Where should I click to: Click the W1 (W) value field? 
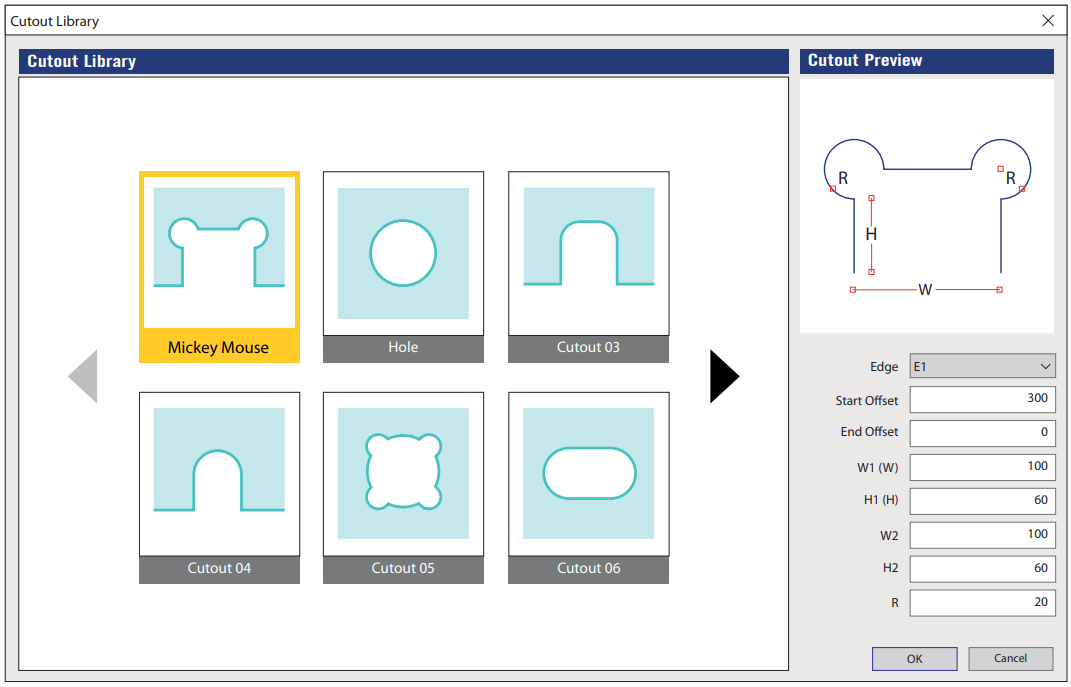(x=982, y=467)
